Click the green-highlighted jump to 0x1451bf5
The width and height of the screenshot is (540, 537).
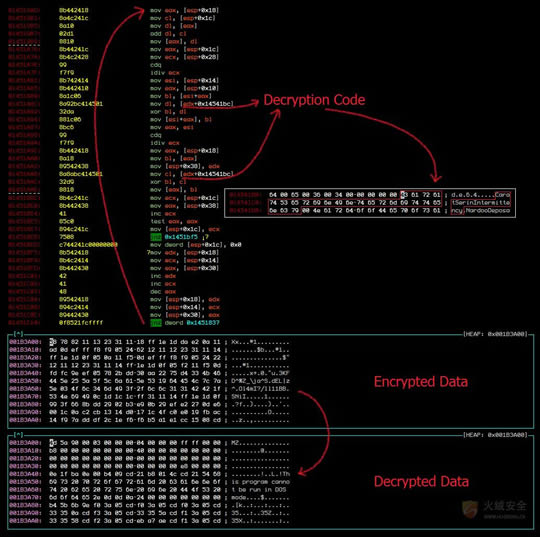(156, 237)
